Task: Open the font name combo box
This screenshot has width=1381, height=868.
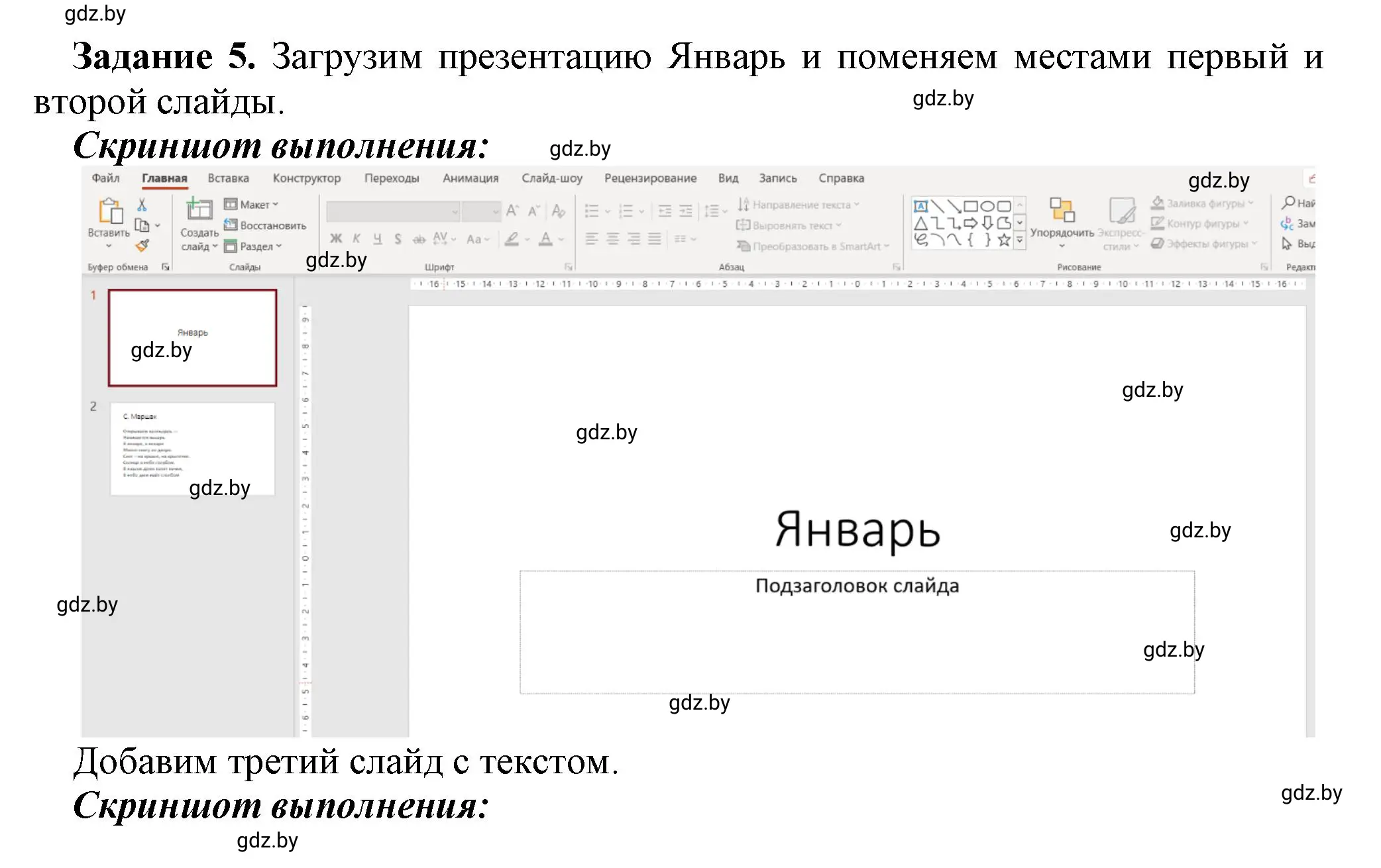Action: 393,211
